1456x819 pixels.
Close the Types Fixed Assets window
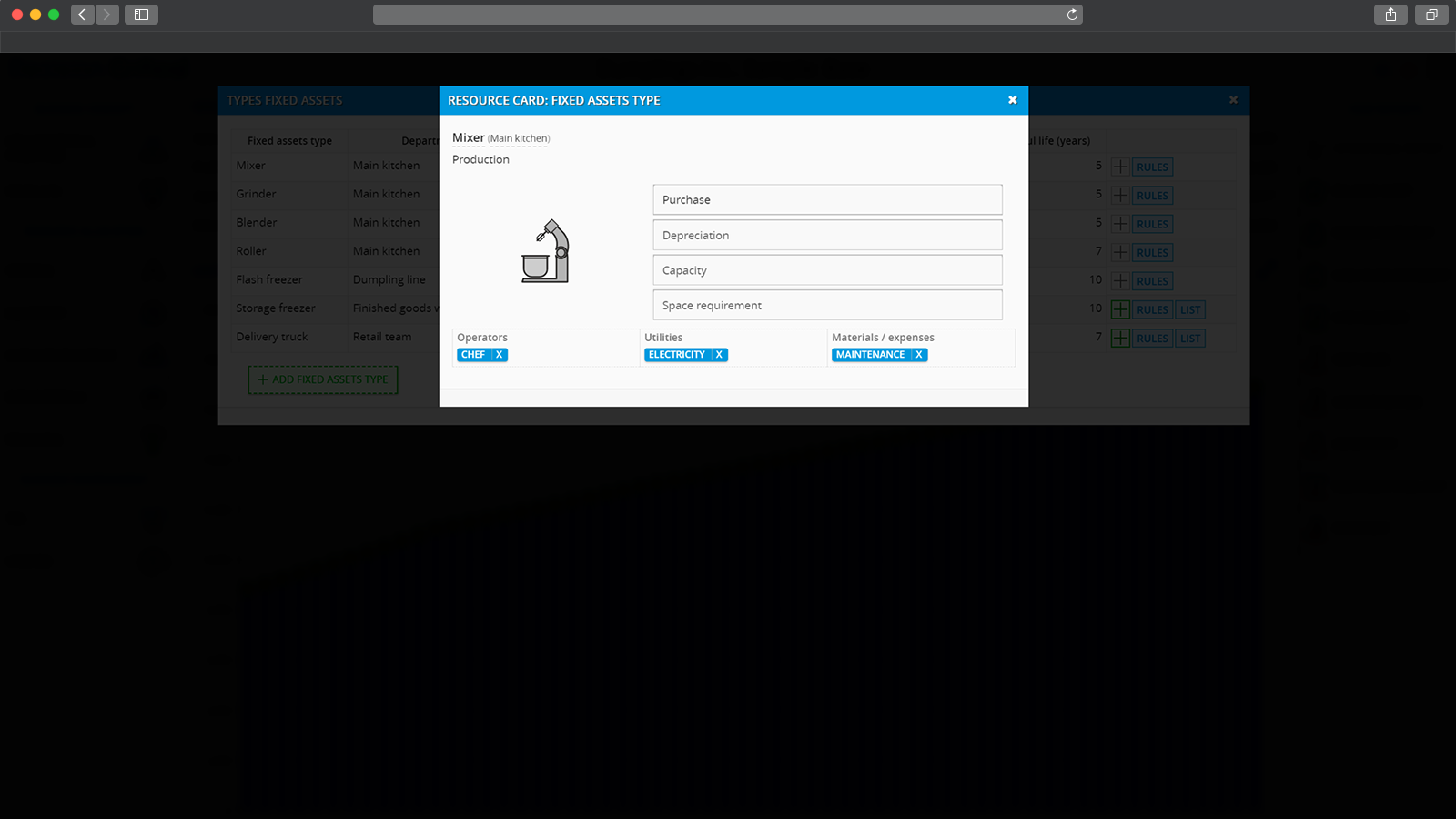pos(1233,100)
